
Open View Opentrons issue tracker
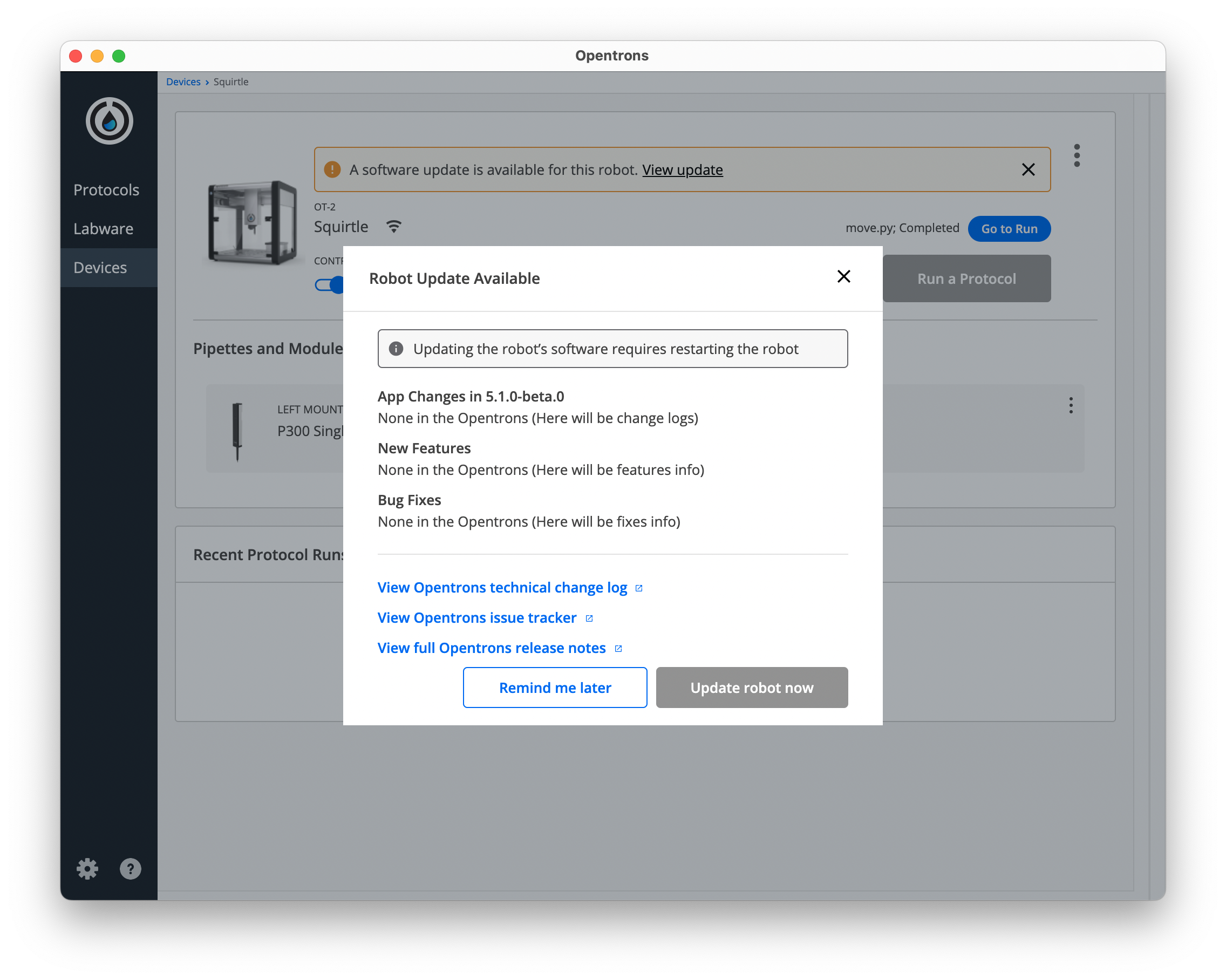point(477,618)
